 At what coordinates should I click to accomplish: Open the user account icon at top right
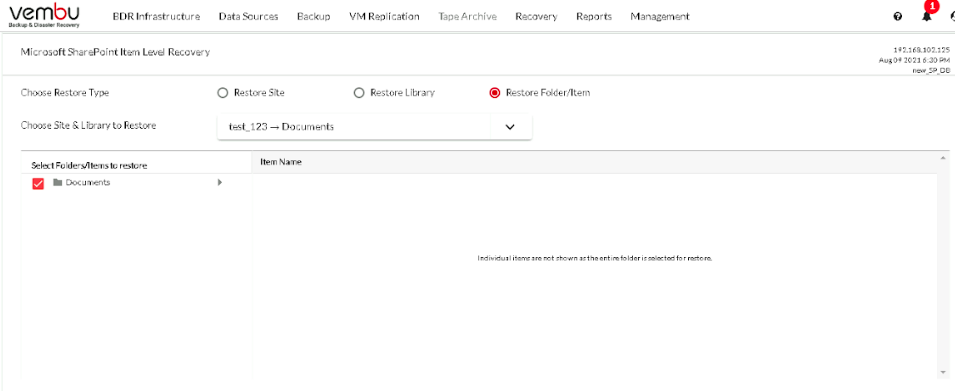pos(952,17)
